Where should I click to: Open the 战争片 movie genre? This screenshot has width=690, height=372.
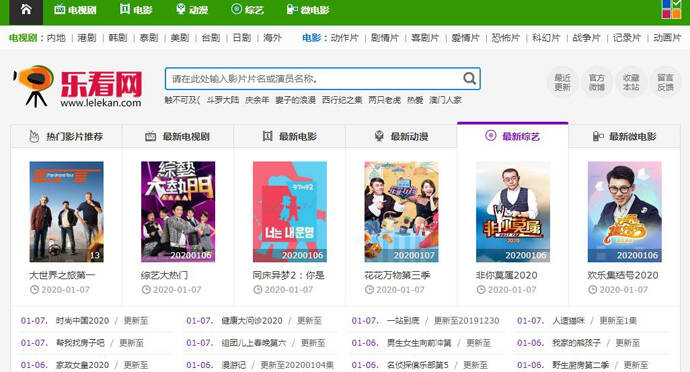(x=586, y=38)
